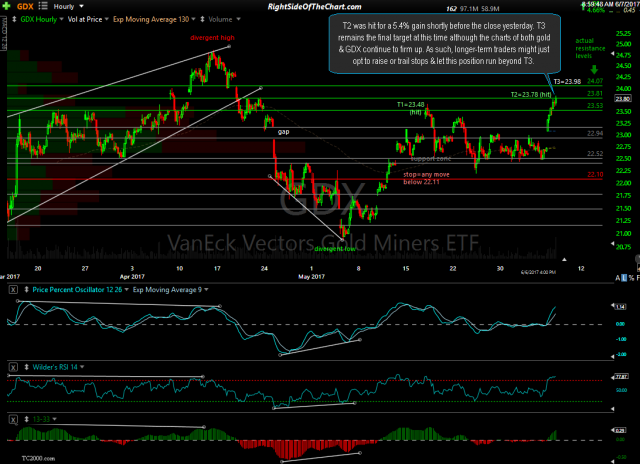Expand the Wilder's RSI 14 dropdown arrow
This screenshot has height=464, width=640.
pyautogui.click(x=82, y=367)
